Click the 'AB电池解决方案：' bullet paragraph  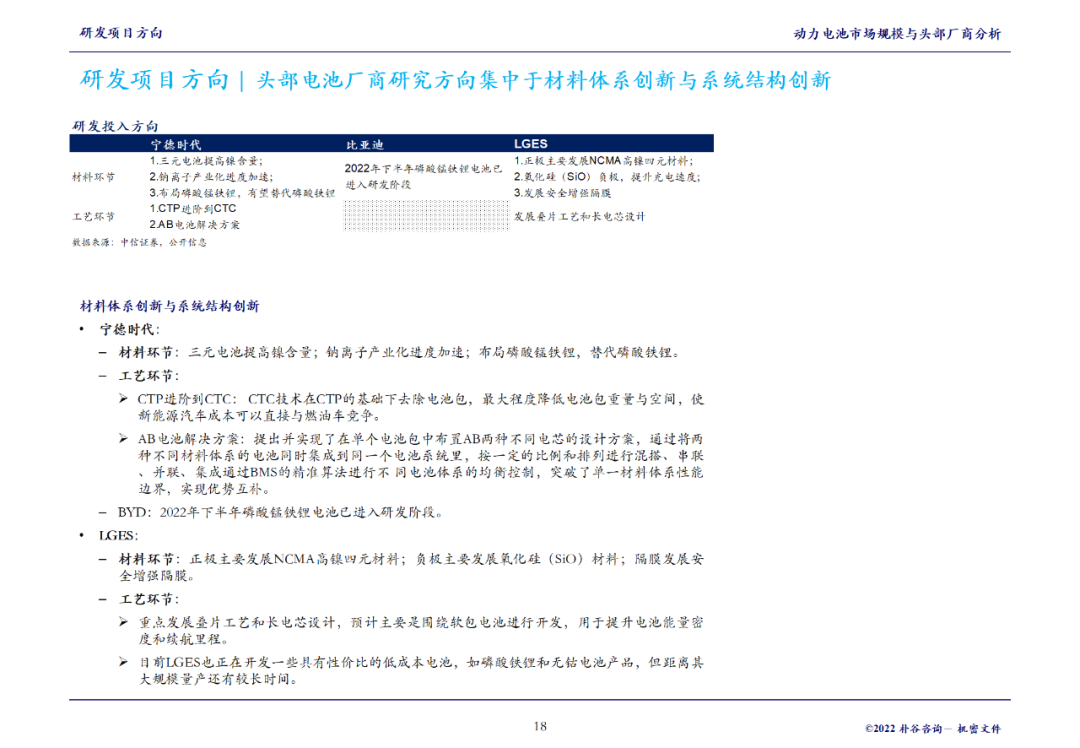[x=420, y=464]
